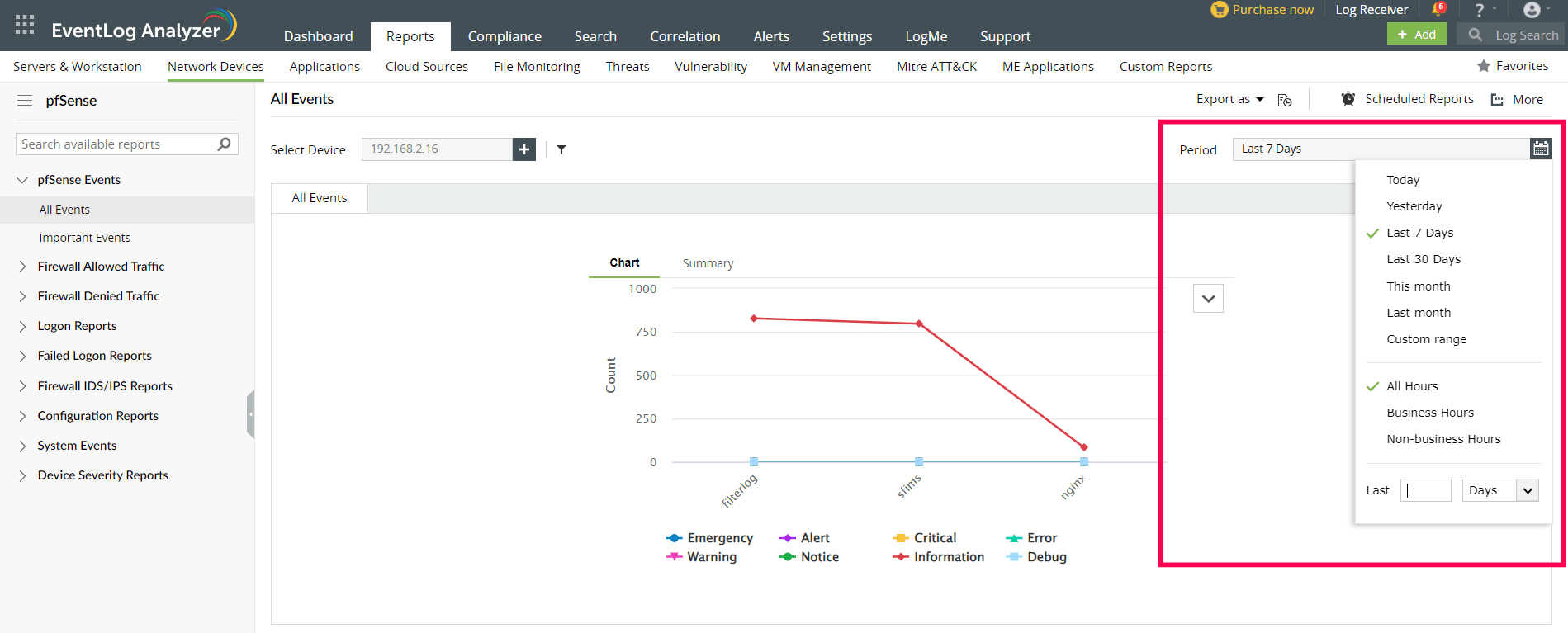This screenshot has height=633, width=1568.
Task: Click the green Add button
Action: [1417, 35]
